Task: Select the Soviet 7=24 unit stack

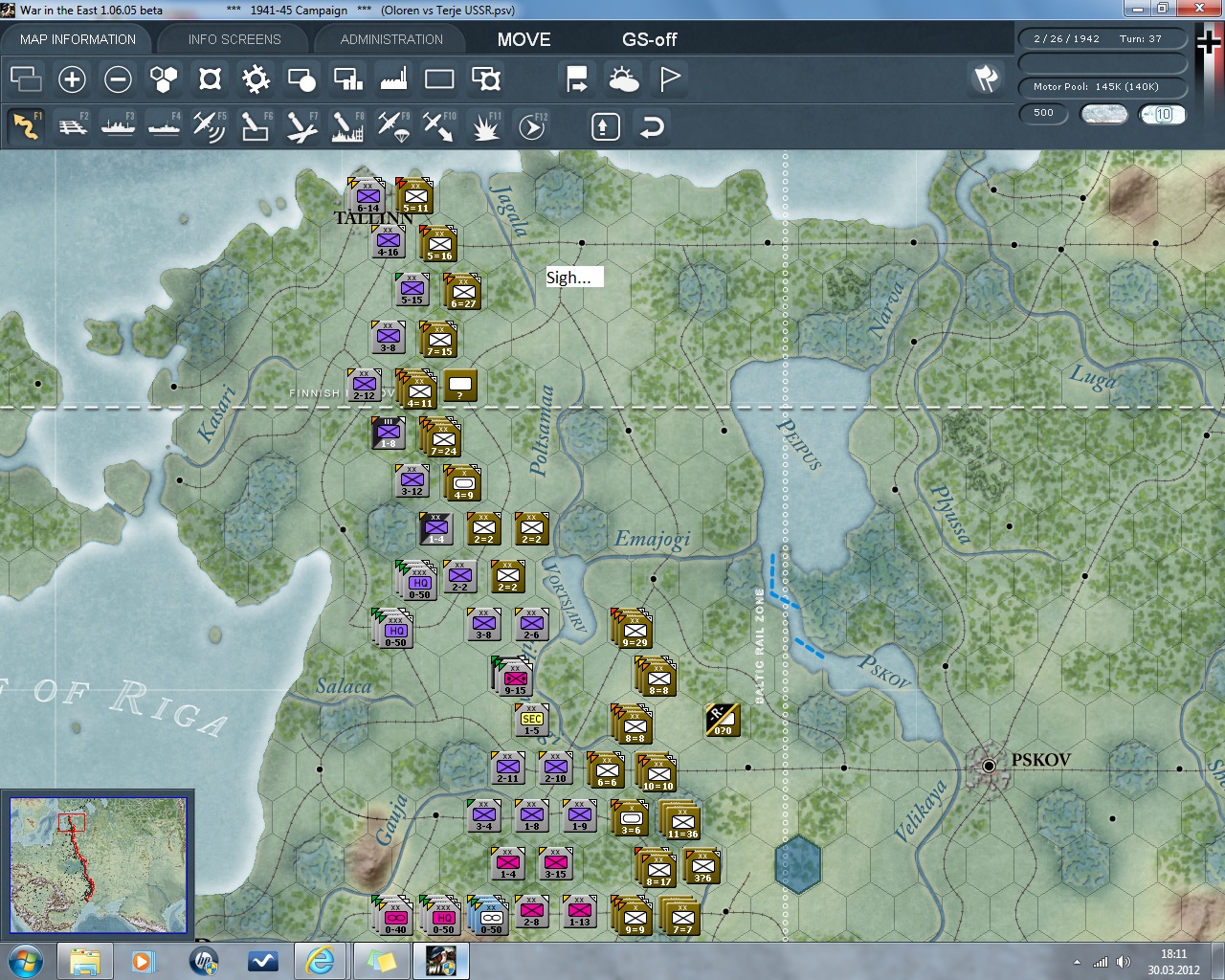Action: point(442,437)
